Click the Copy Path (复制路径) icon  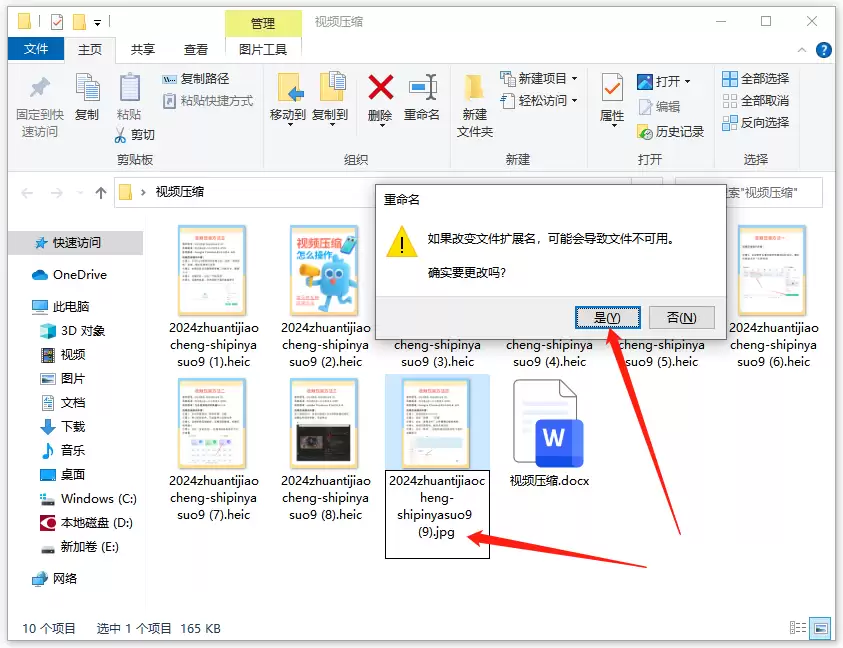tap(169, 79)
